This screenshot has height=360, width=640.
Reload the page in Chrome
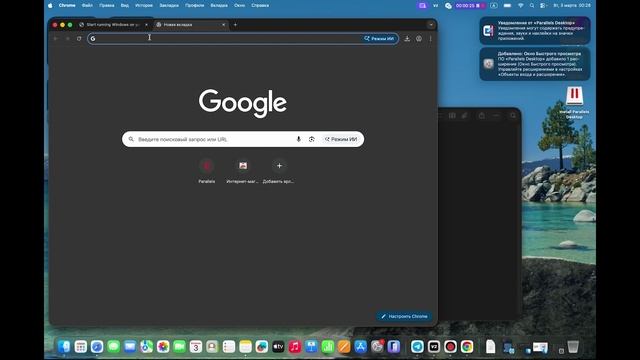point(79,38)
